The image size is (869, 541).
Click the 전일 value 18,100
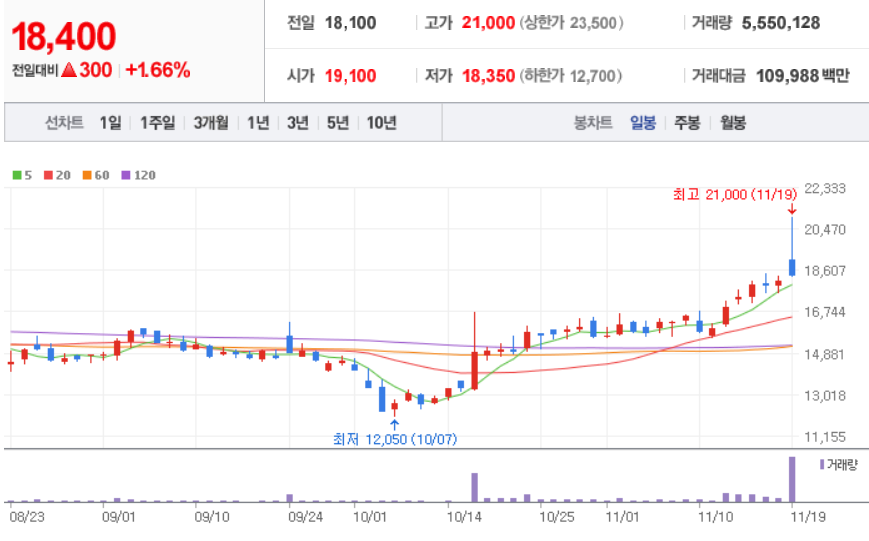click(x=350, y=23)
